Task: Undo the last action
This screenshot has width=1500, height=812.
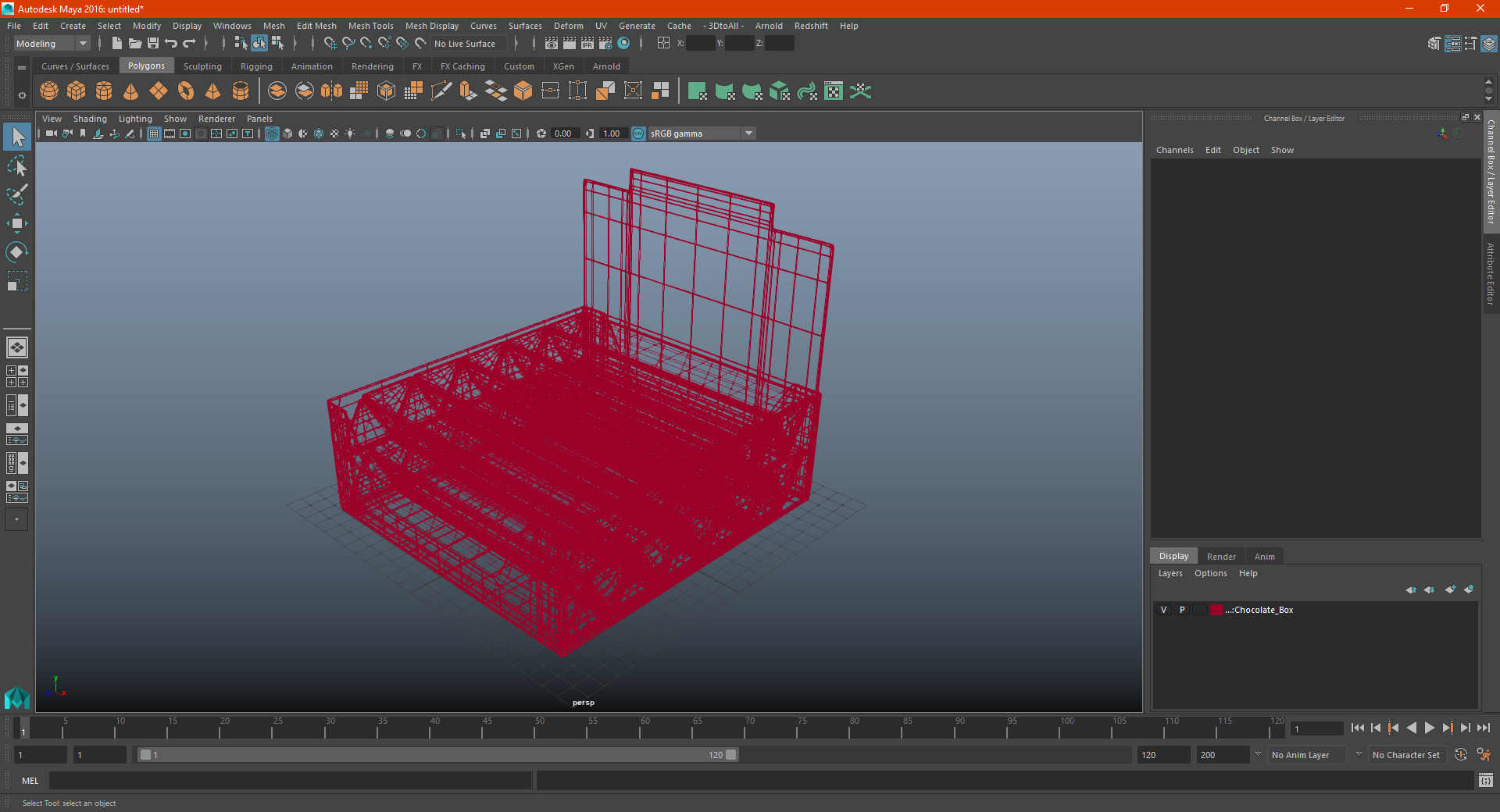Action: tap(171, 44)
